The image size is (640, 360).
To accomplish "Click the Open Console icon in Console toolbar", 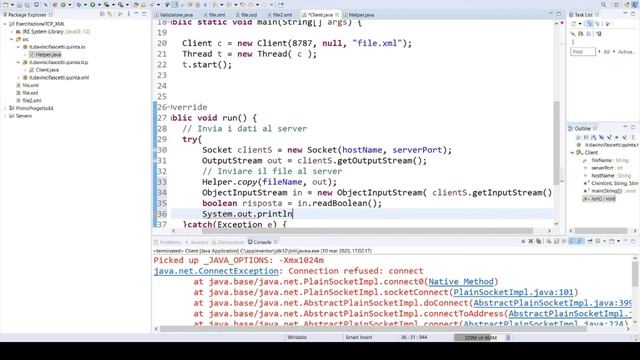I will (x=611, y=241).
